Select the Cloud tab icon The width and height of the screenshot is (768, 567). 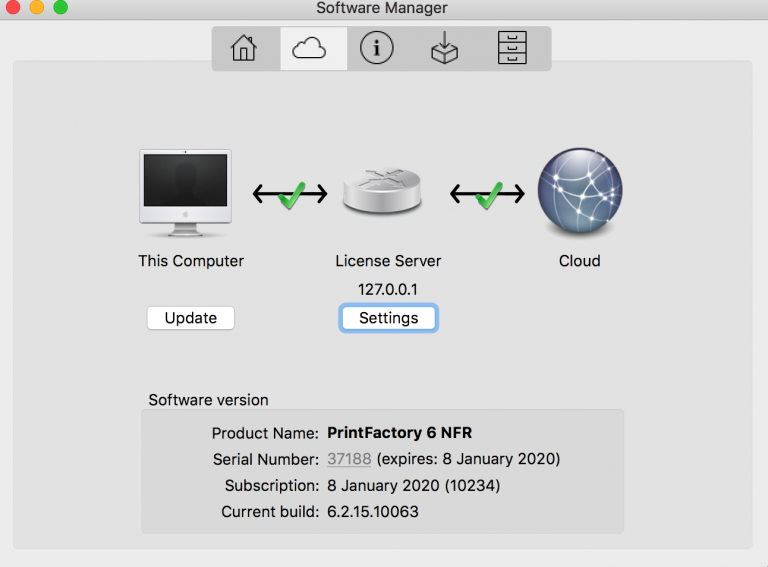pyautogui.click(x=309, y=48)
